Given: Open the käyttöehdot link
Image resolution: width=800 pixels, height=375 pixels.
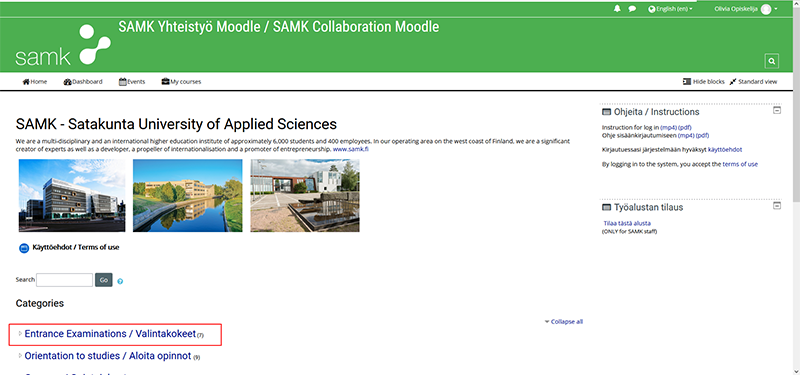Looking at the screenshot, I should [x=725, y=149].
